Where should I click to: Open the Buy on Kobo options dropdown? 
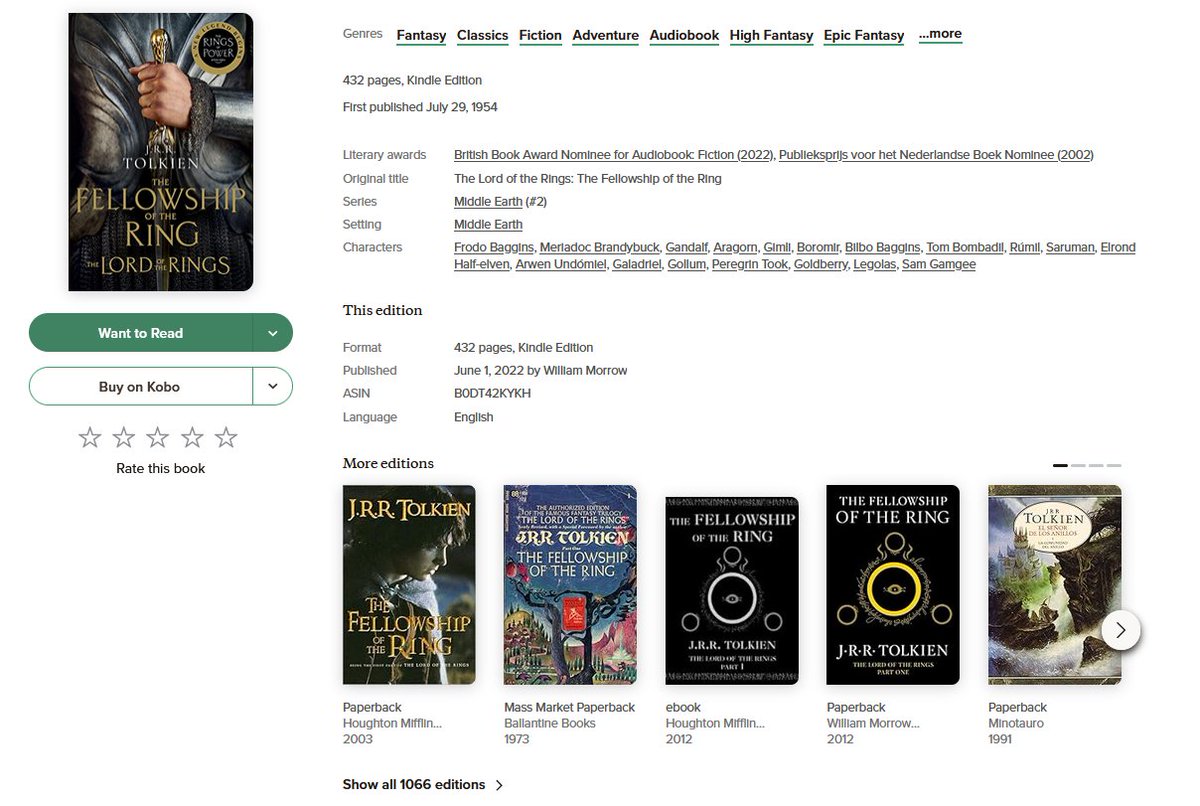coord(273,387)
